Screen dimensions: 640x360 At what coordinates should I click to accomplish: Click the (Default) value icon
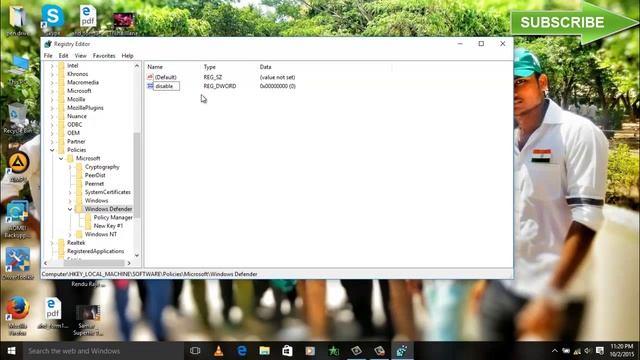pos(150,77)
